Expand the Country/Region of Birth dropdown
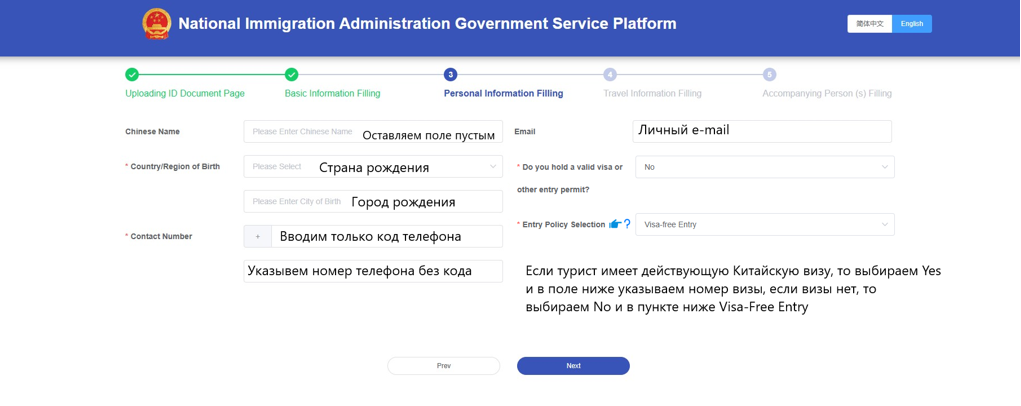The width and height of the screenshot is (1021, 406). pos(373,167)
